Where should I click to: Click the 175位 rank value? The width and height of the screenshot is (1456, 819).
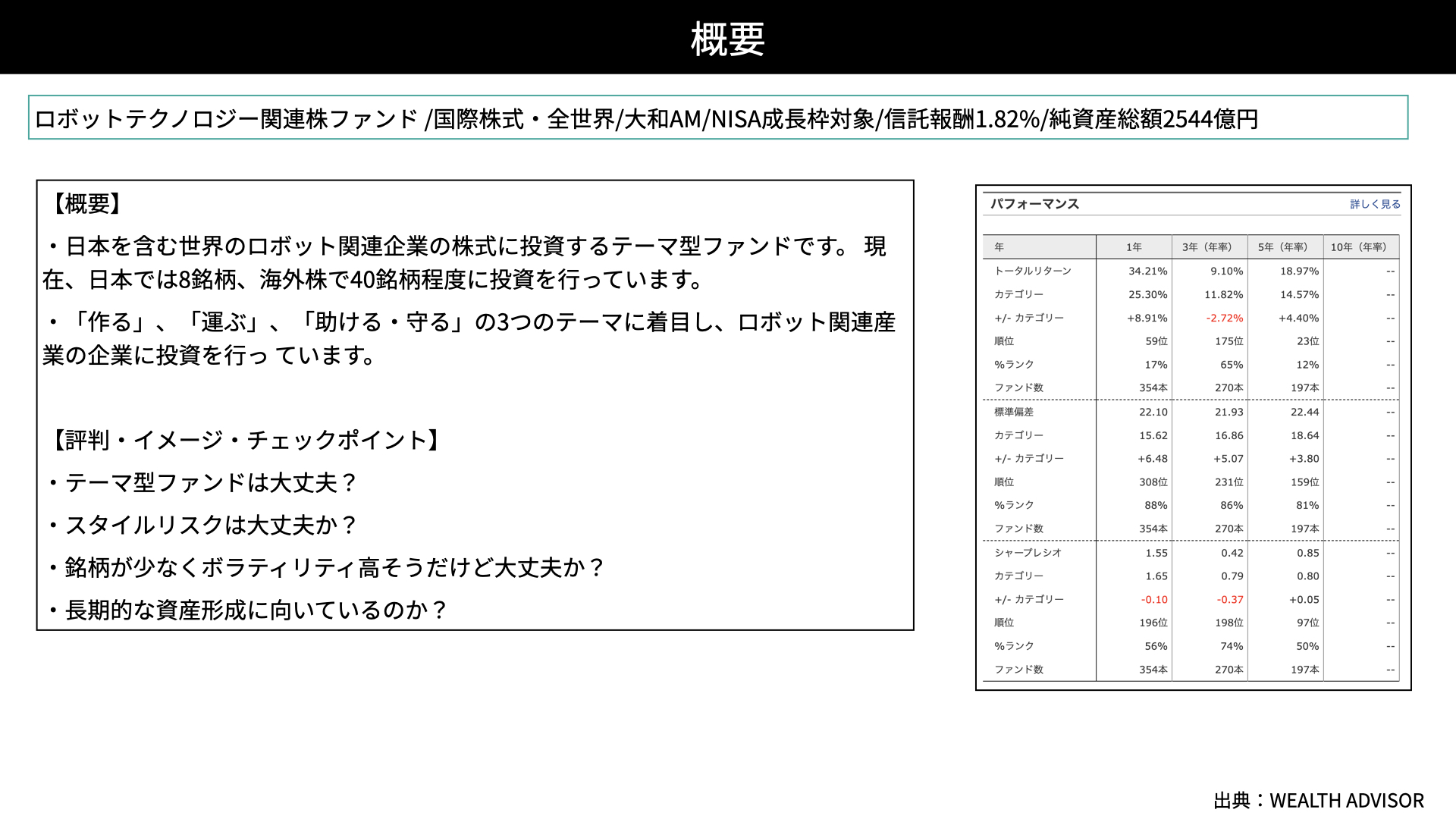tap(1229, 341)
